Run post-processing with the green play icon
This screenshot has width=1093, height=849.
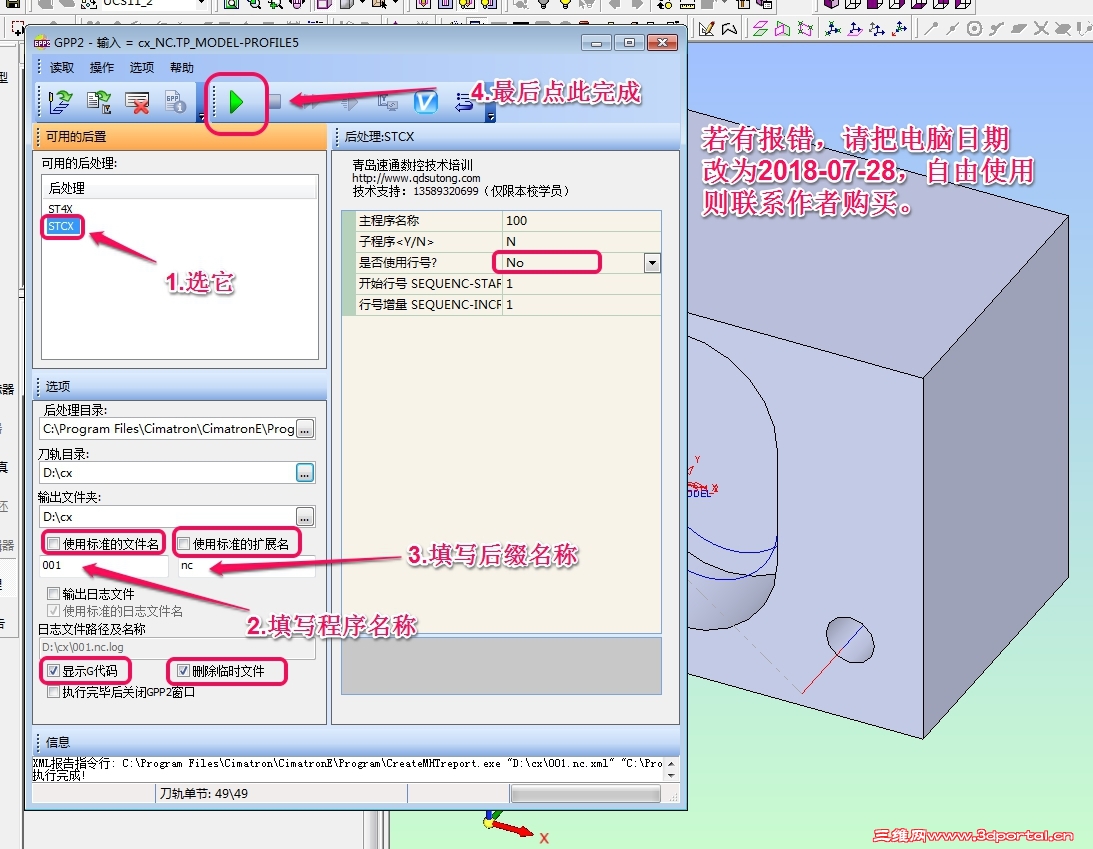[236, 102]
